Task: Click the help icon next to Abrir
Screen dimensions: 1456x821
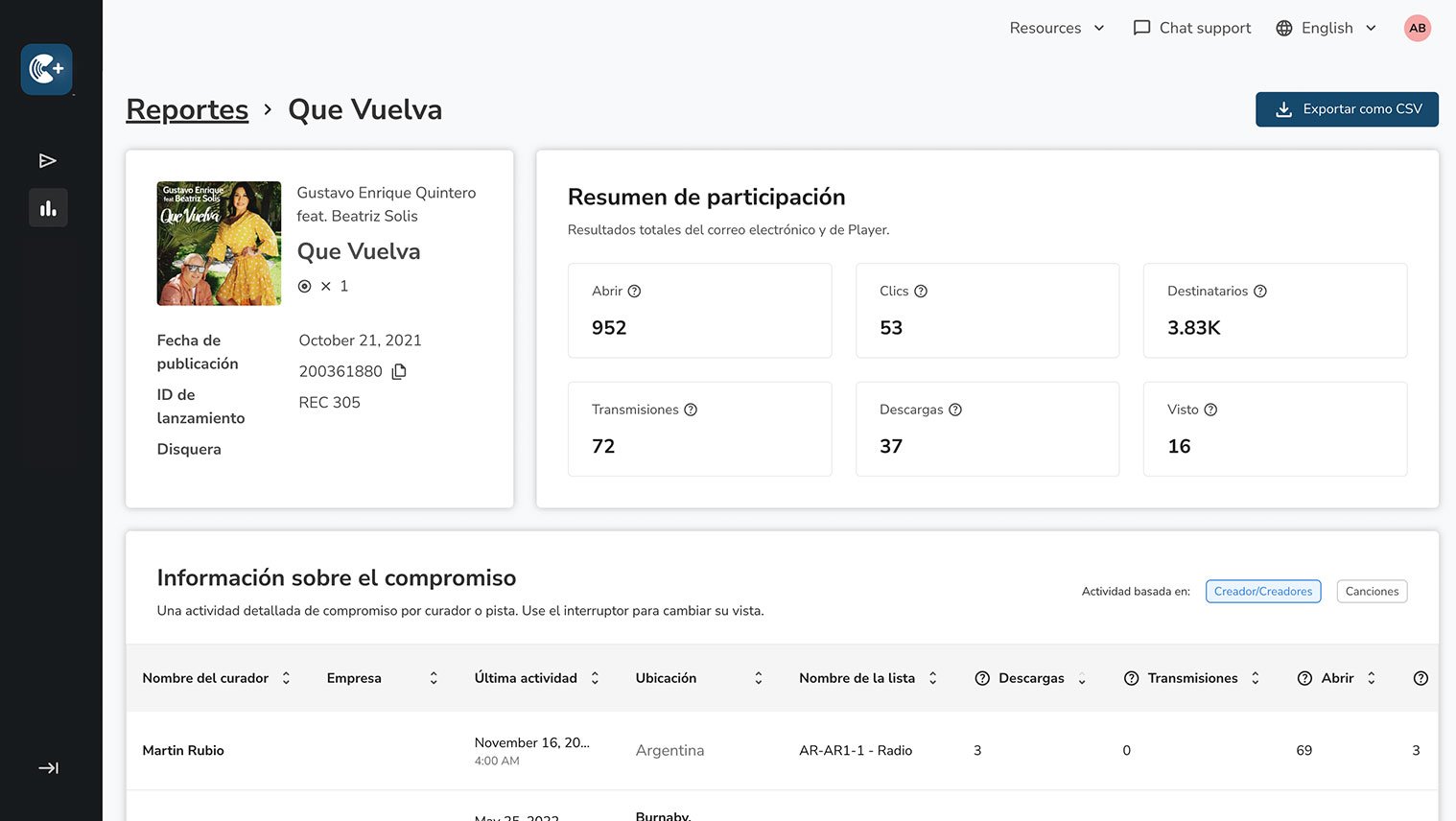Action: point(634,292)
